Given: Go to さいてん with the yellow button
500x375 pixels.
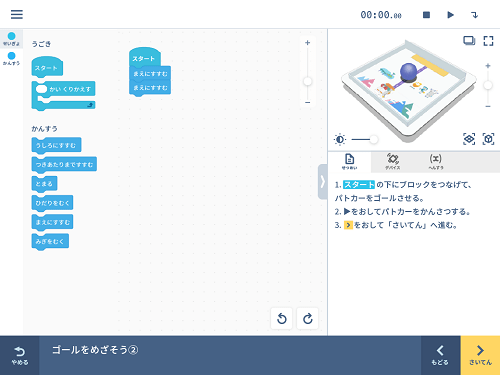Looking at the screenshot, I should click(x=480, y=355).
